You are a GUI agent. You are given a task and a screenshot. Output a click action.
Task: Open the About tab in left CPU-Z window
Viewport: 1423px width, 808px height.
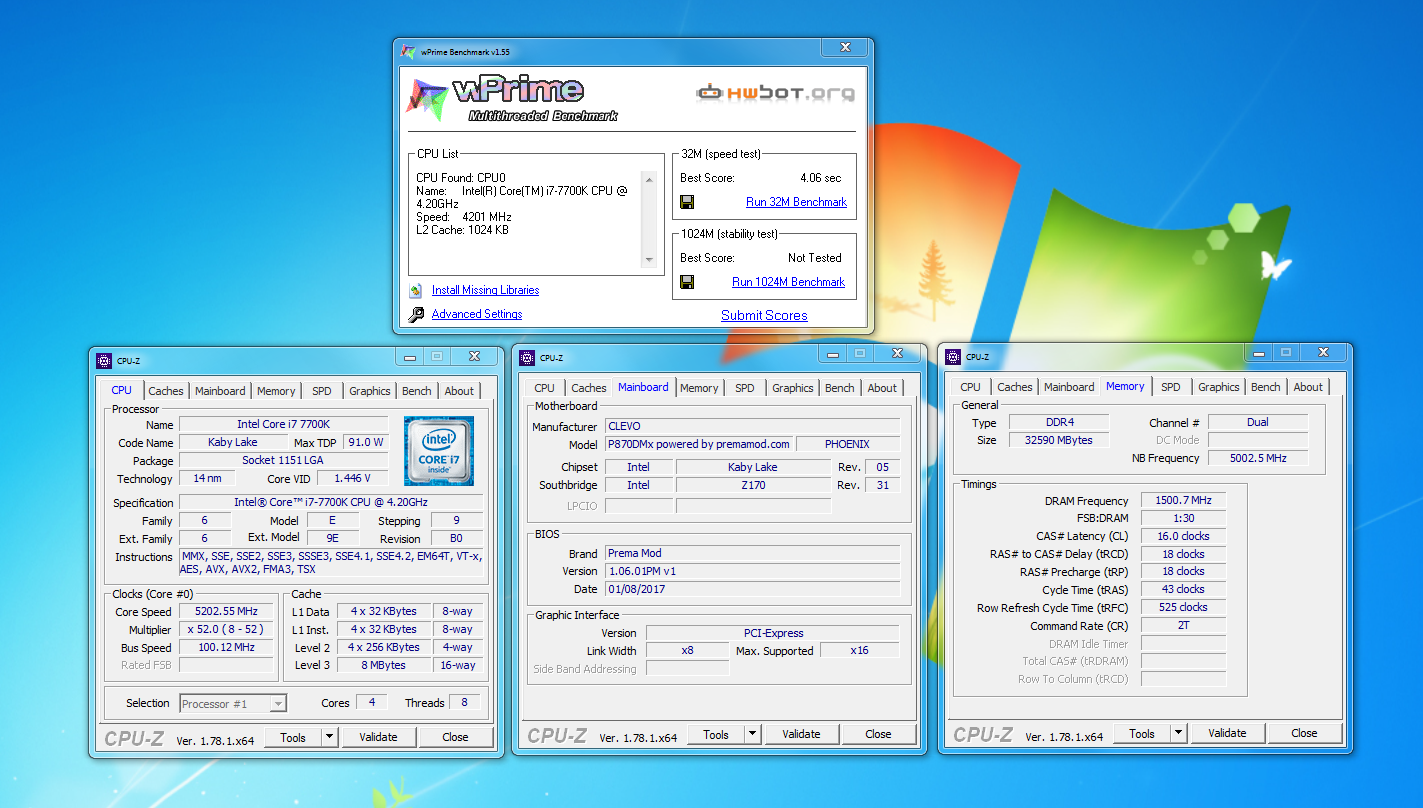tap(459, 391)
